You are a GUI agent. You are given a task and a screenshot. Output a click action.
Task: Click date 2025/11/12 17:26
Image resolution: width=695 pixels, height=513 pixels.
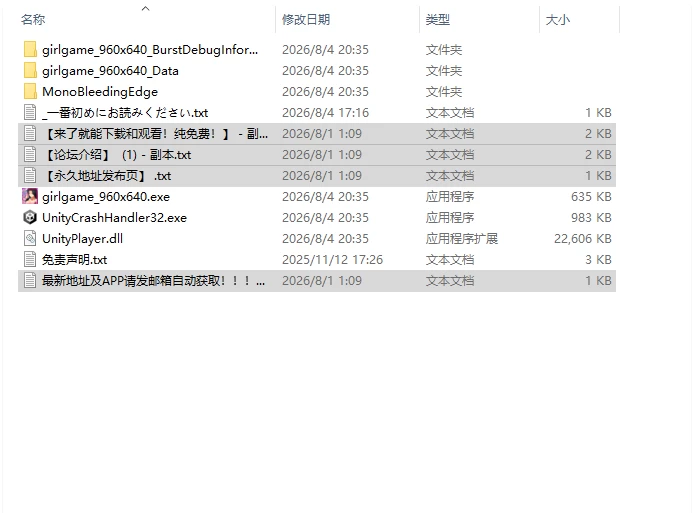tap(332, 259)
